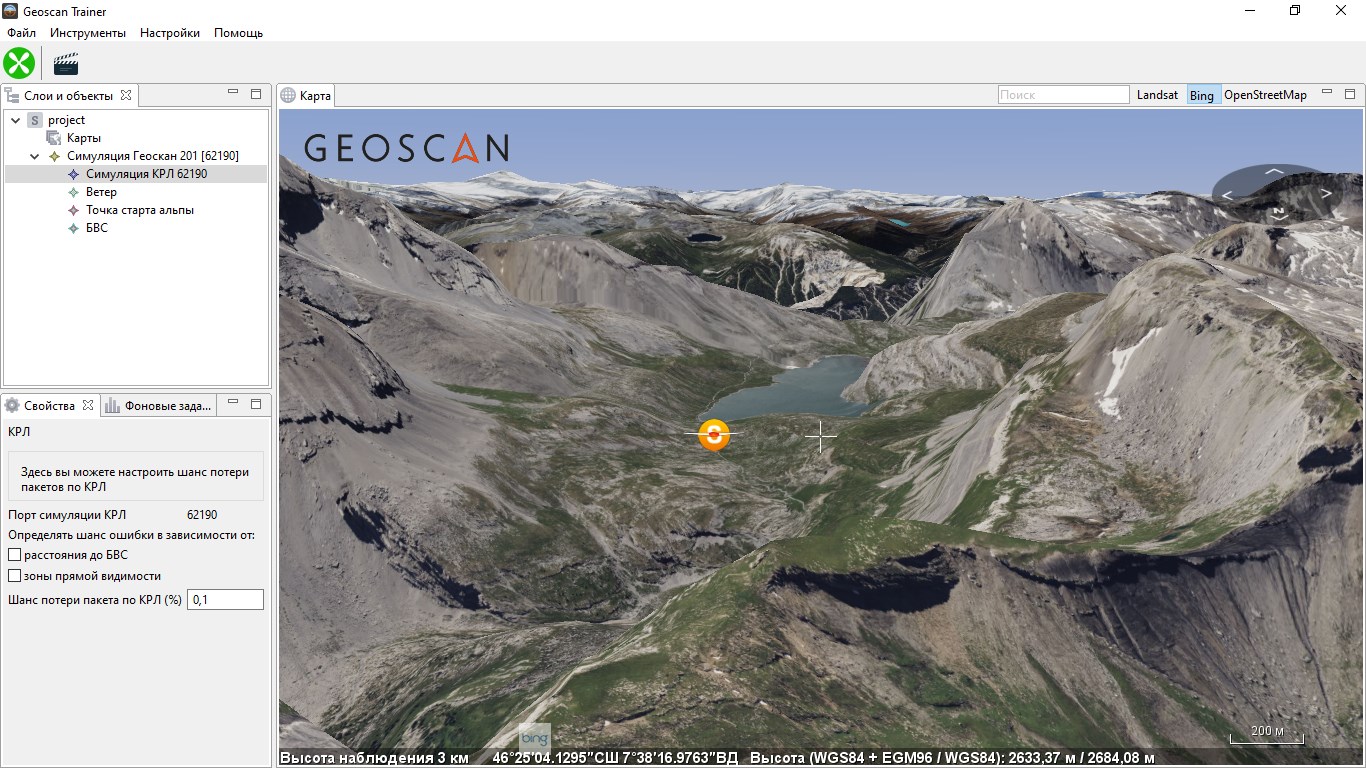Viewport: 1366px width, 768px height.
Task: Enable the расстояния до БВС checkbox
Action: 15,555
